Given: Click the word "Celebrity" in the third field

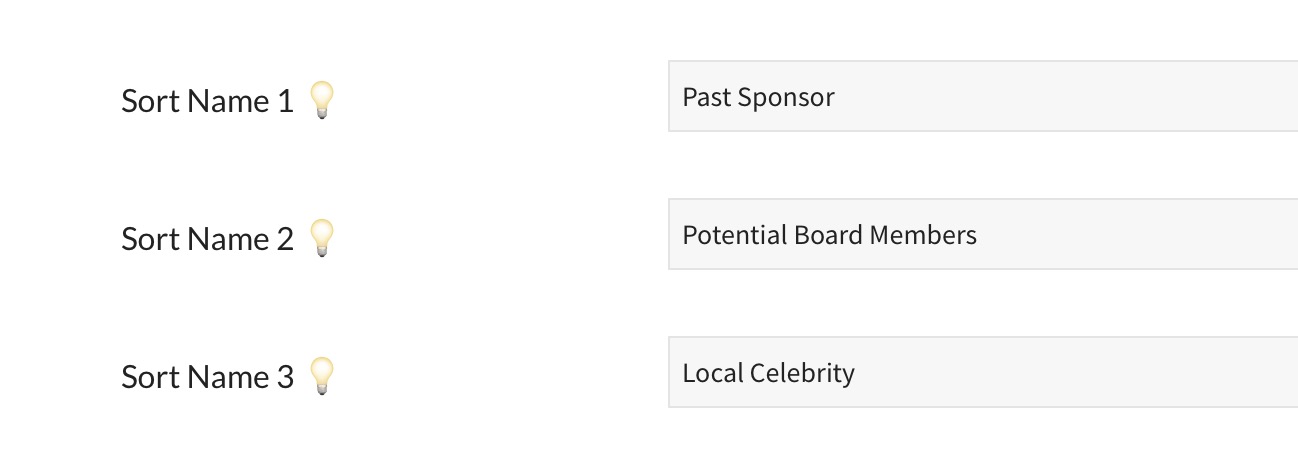Looking at the screenshot, I should [x=802, y=374].
